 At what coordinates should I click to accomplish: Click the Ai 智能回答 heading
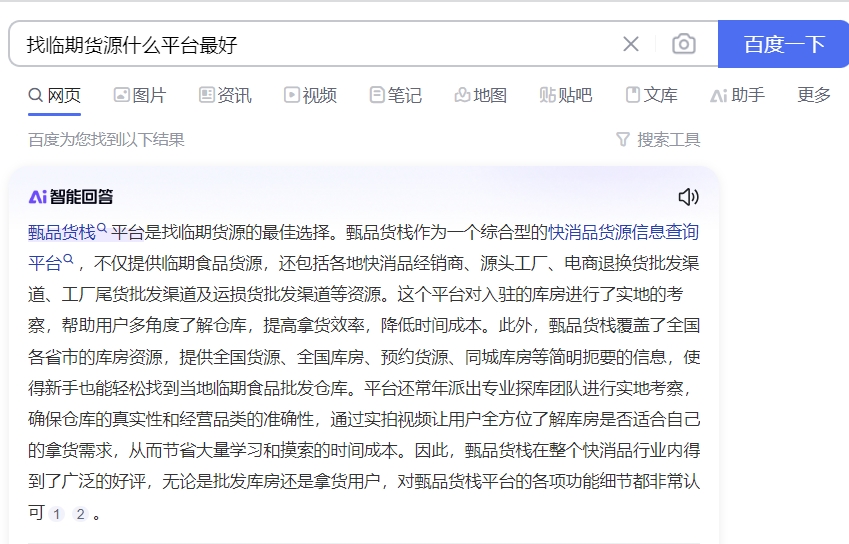coord(71,196)
